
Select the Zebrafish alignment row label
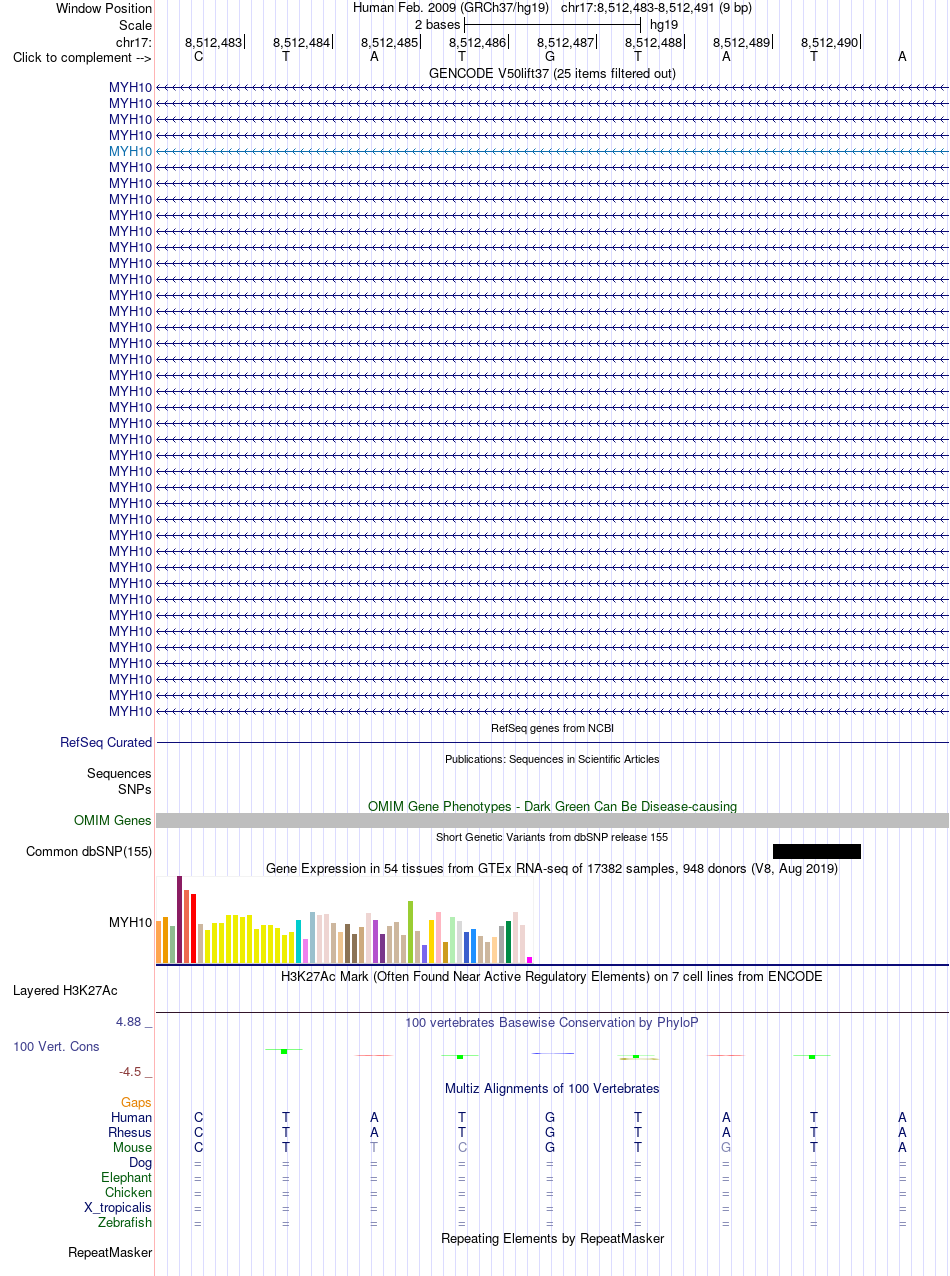[125, 1222]
